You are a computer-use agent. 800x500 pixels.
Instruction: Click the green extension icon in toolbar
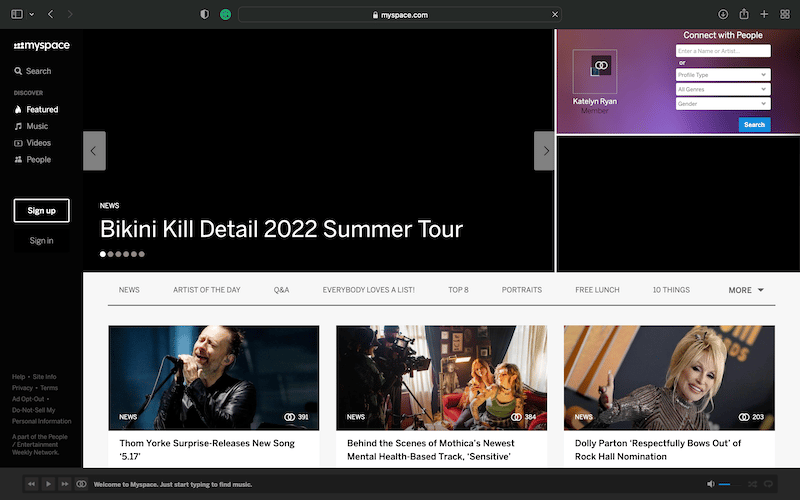[226, 14]
